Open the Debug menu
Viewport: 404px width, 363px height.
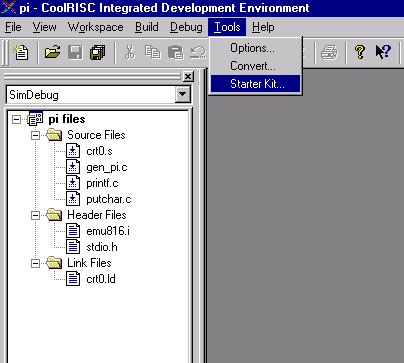coord(186,27)
